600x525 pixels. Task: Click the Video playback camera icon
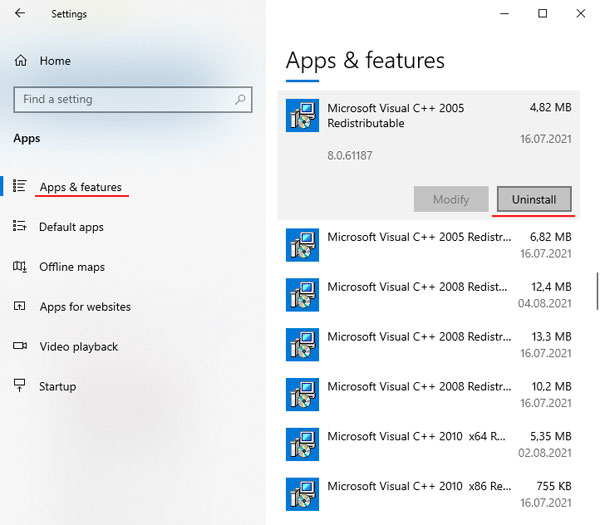pyautogui.click(x=20, y=346)
